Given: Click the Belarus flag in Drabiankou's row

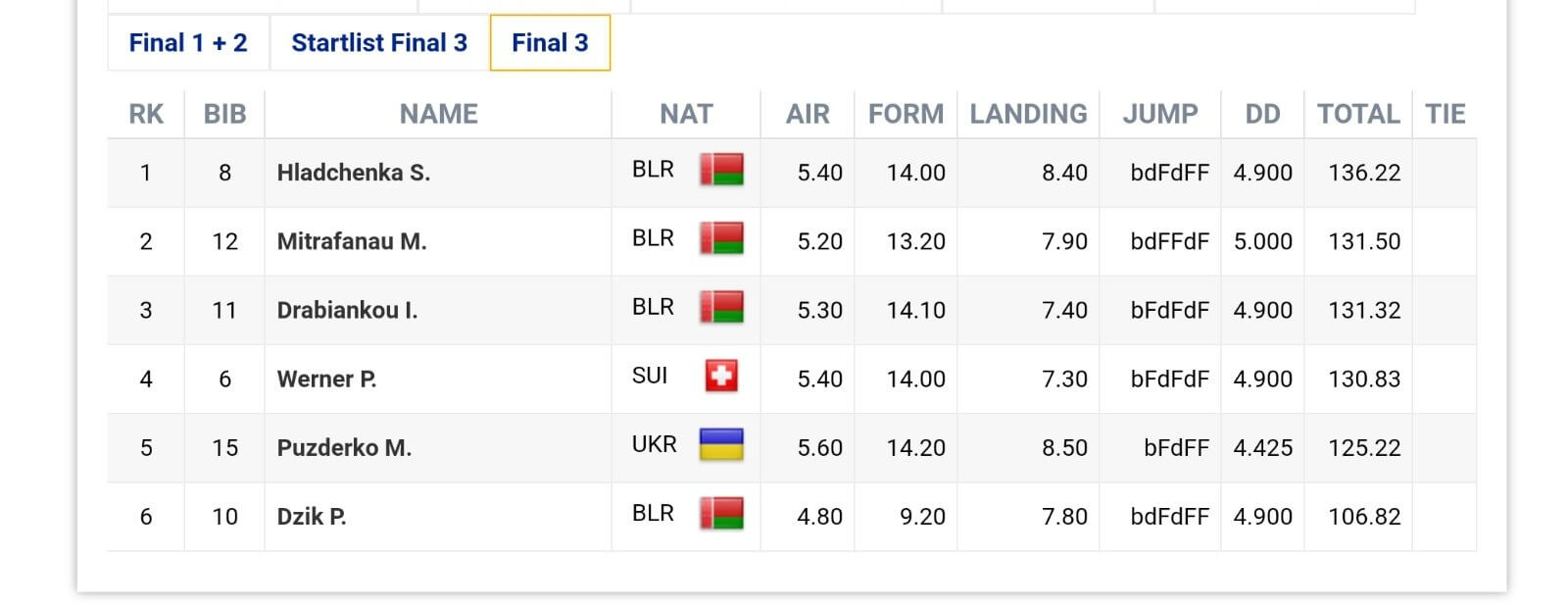Looking at the screenshot, I should (721, 308).
